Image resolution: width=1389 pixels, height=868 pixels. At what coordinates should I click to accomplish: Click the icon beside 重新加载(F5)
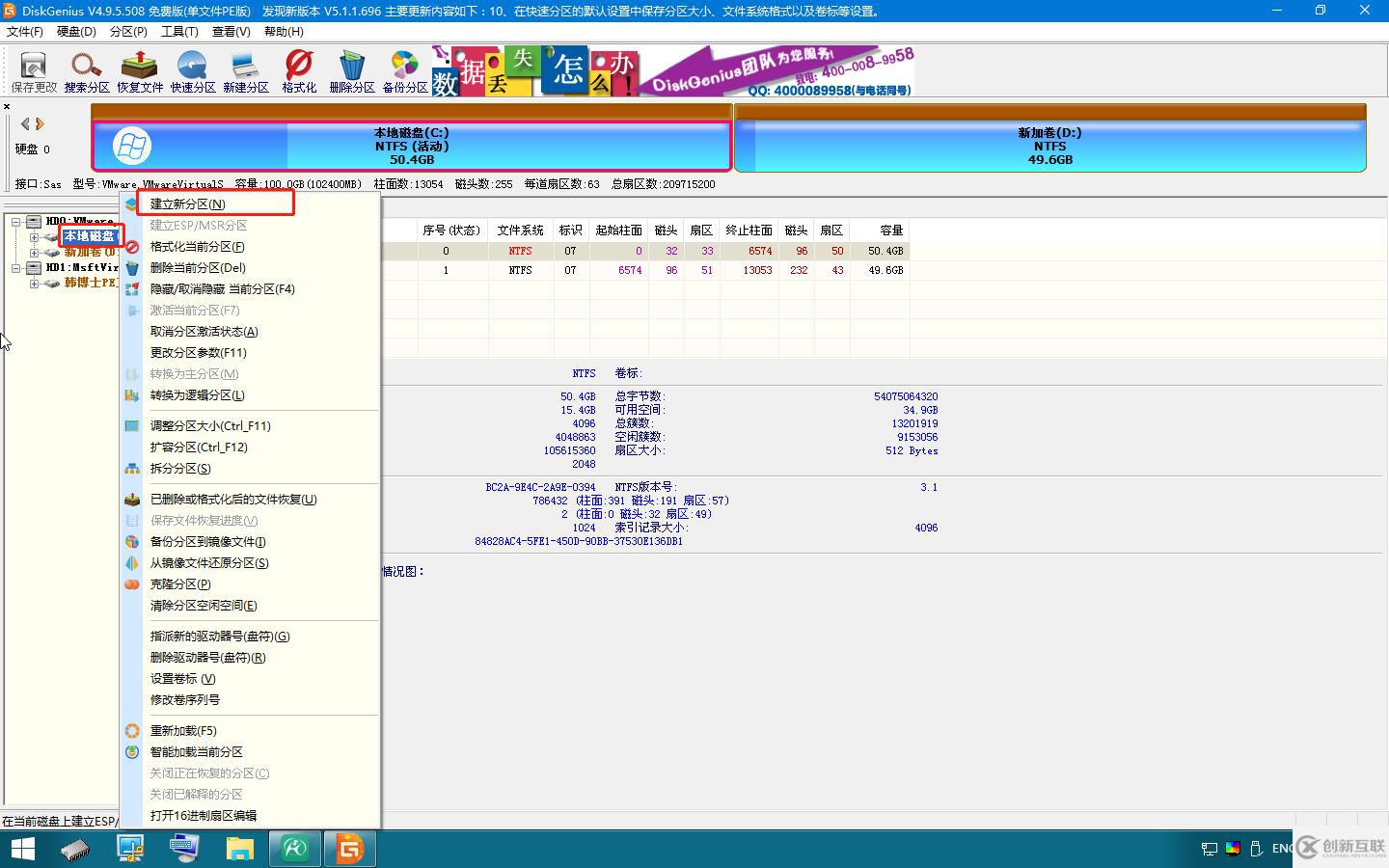point(132,731)
